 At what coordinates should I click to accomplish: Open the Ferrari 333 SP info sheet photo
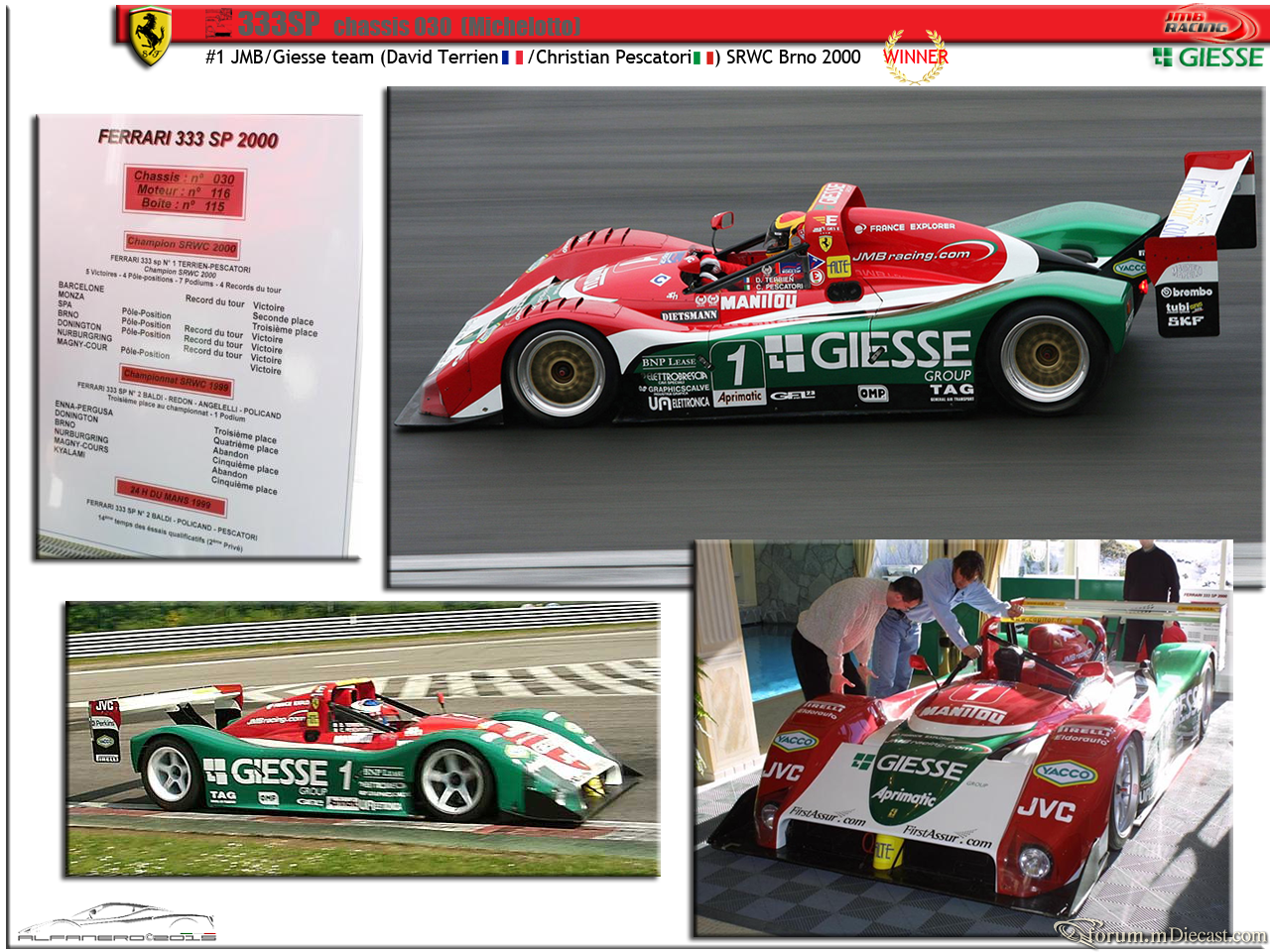coord(197,336)
